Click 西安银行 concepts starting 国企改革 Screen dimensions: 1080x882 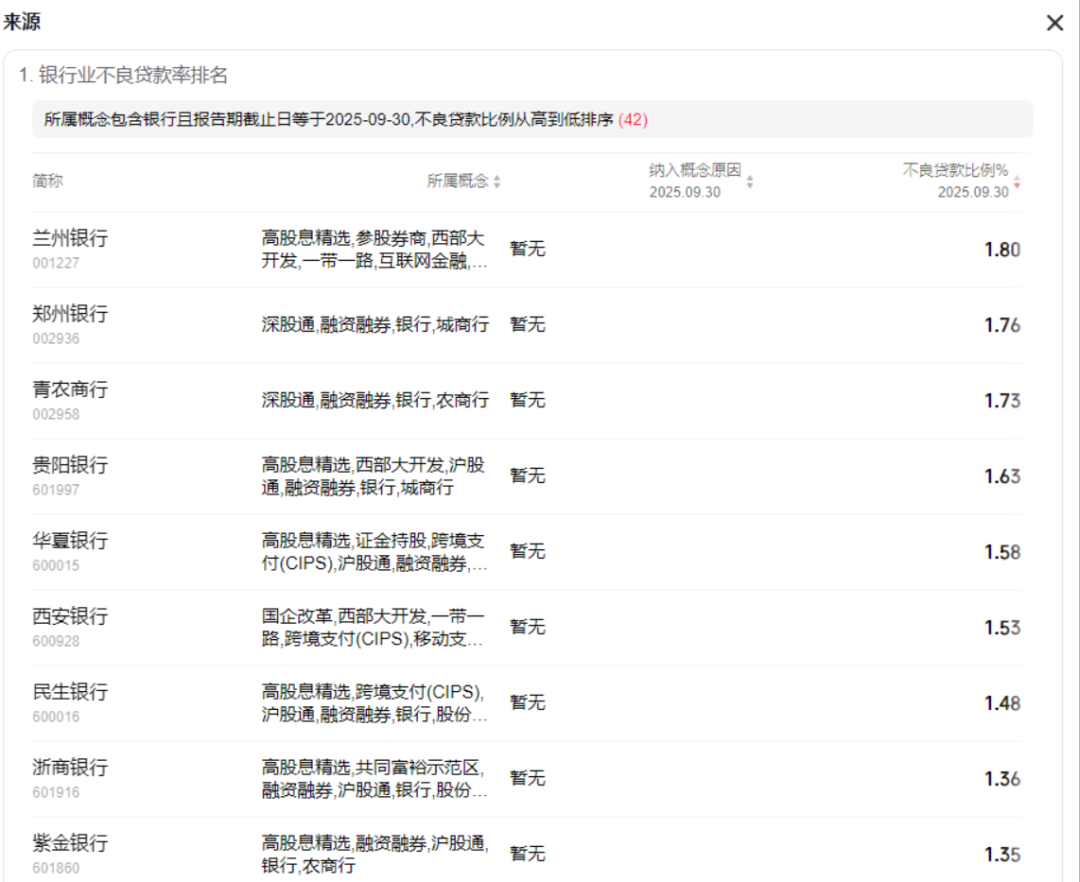(x=373, y=628)
